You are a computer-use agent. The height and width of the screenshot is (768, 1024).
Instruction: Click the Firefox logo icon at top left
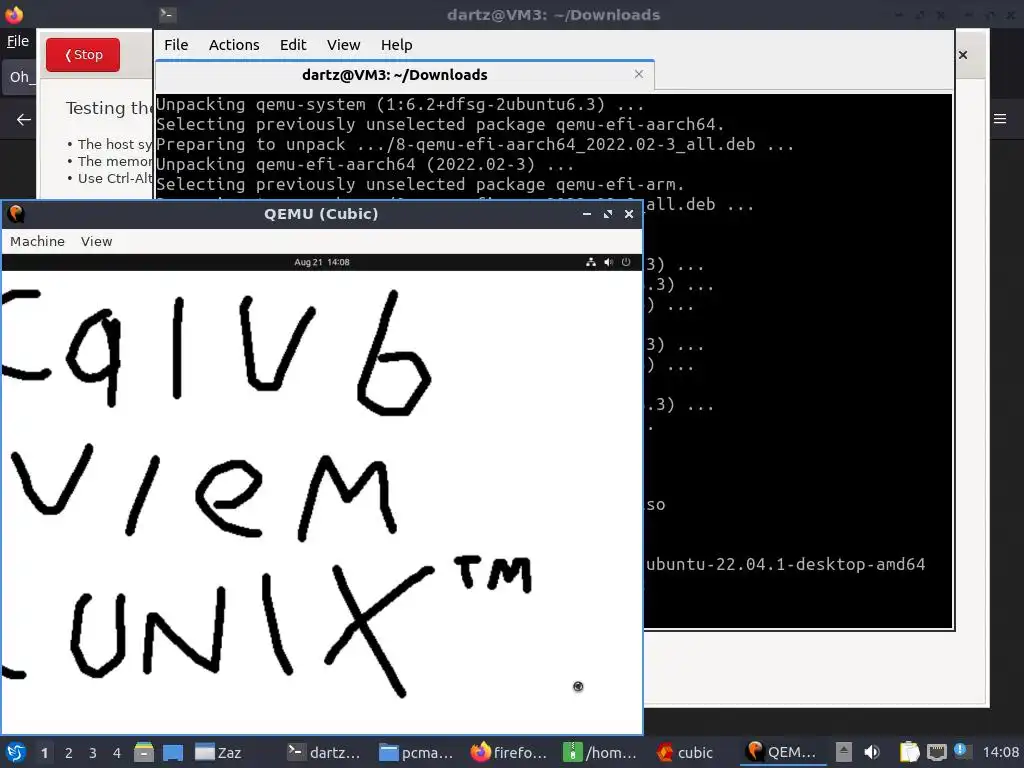14,14
